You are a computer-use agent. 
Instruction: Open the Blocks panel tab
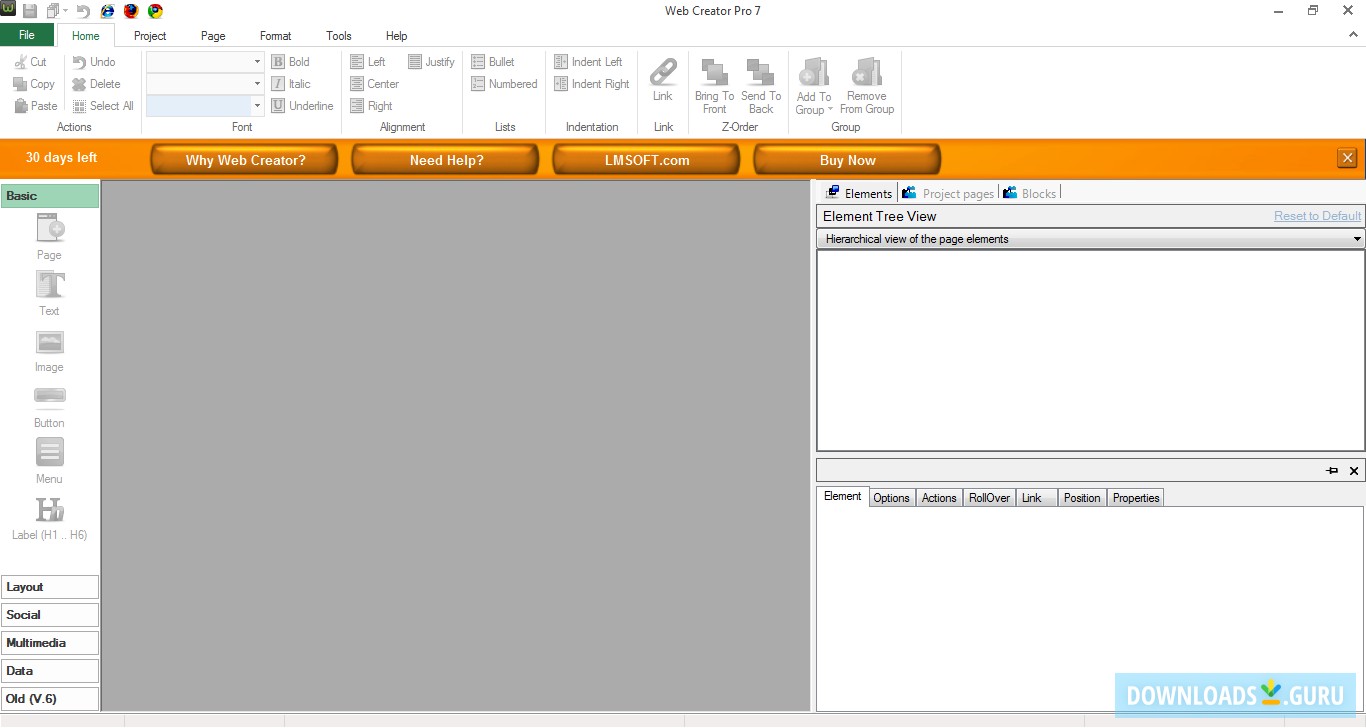pos(1030,193)
